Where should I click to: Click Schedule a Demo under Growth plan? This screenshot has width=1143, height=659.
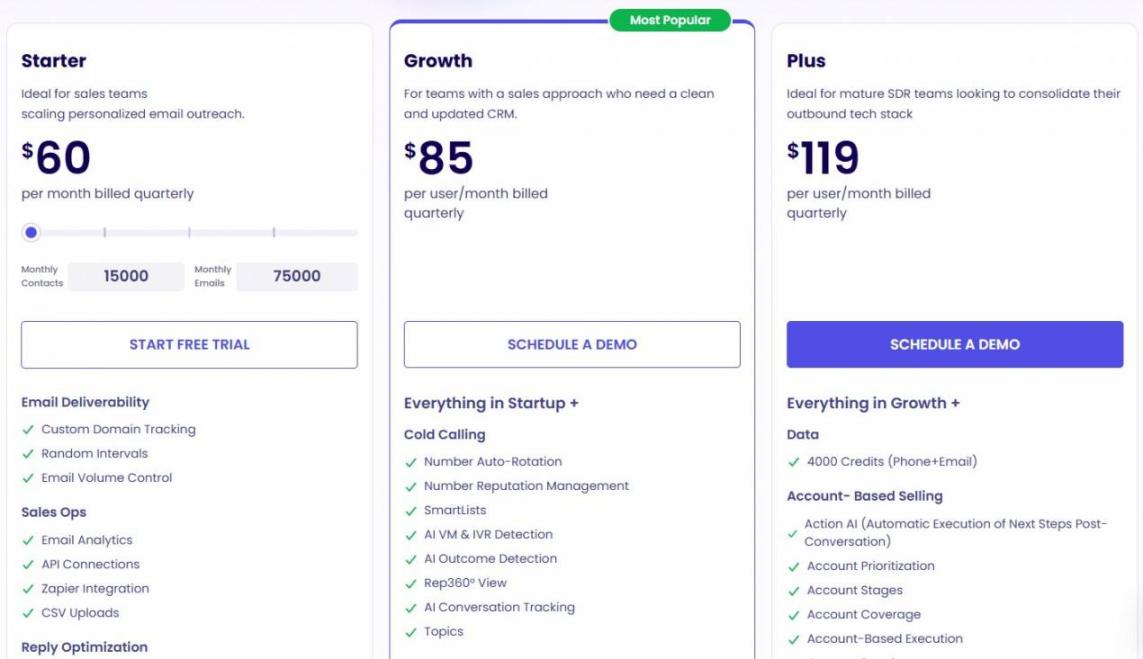[572, 345]
